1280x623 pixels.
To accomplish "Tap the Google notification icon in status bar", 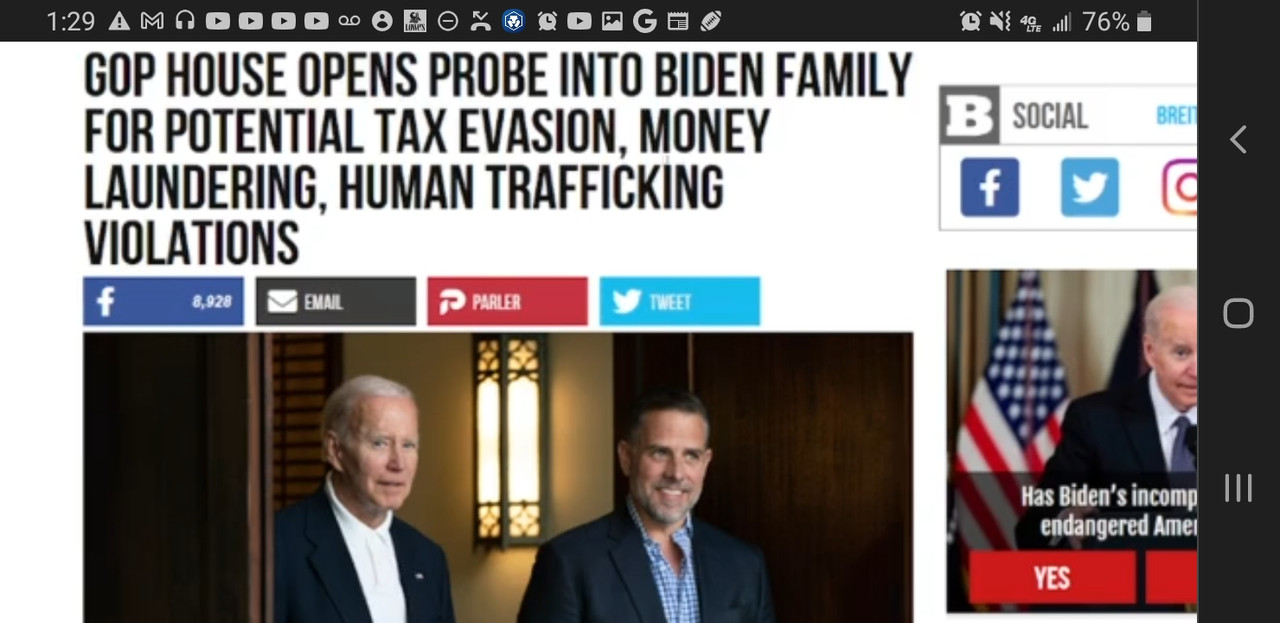I will click(x=645, y=21).
